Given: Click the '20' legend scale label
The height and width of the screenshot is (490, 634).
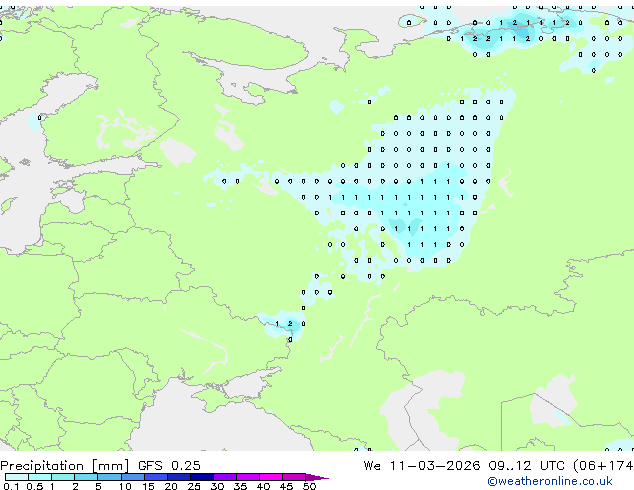Looking at the screenshot, I should 171,486.
